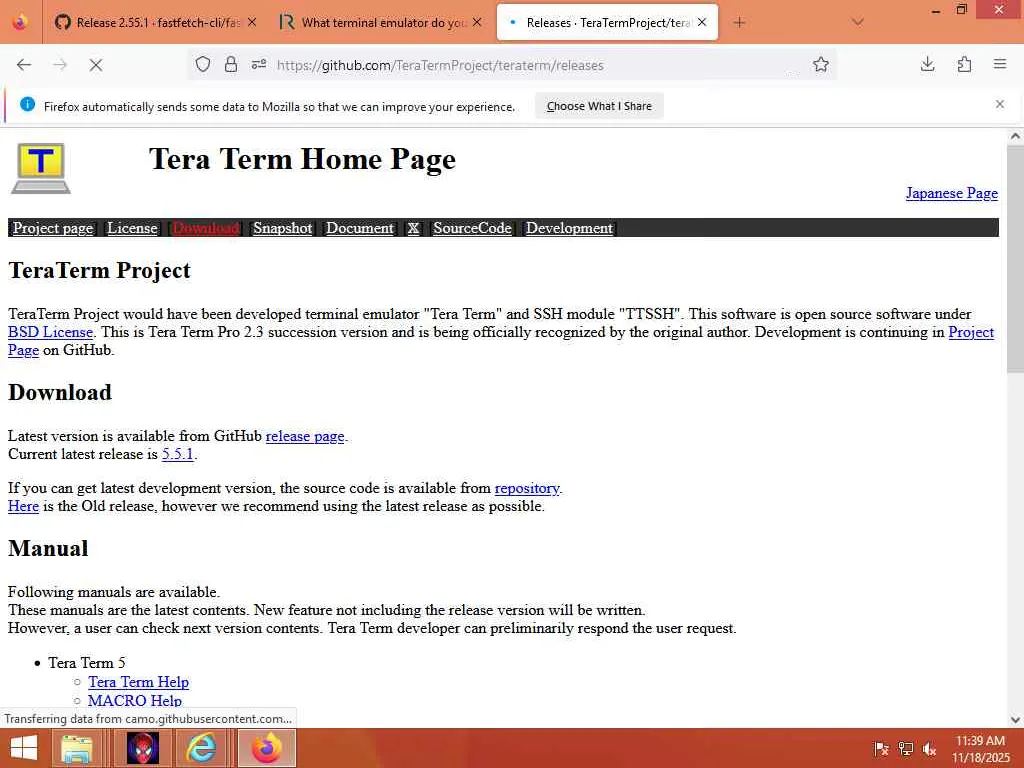
Task: Close the fastfetch-cli release tab
Action: (x=252, y=22)
